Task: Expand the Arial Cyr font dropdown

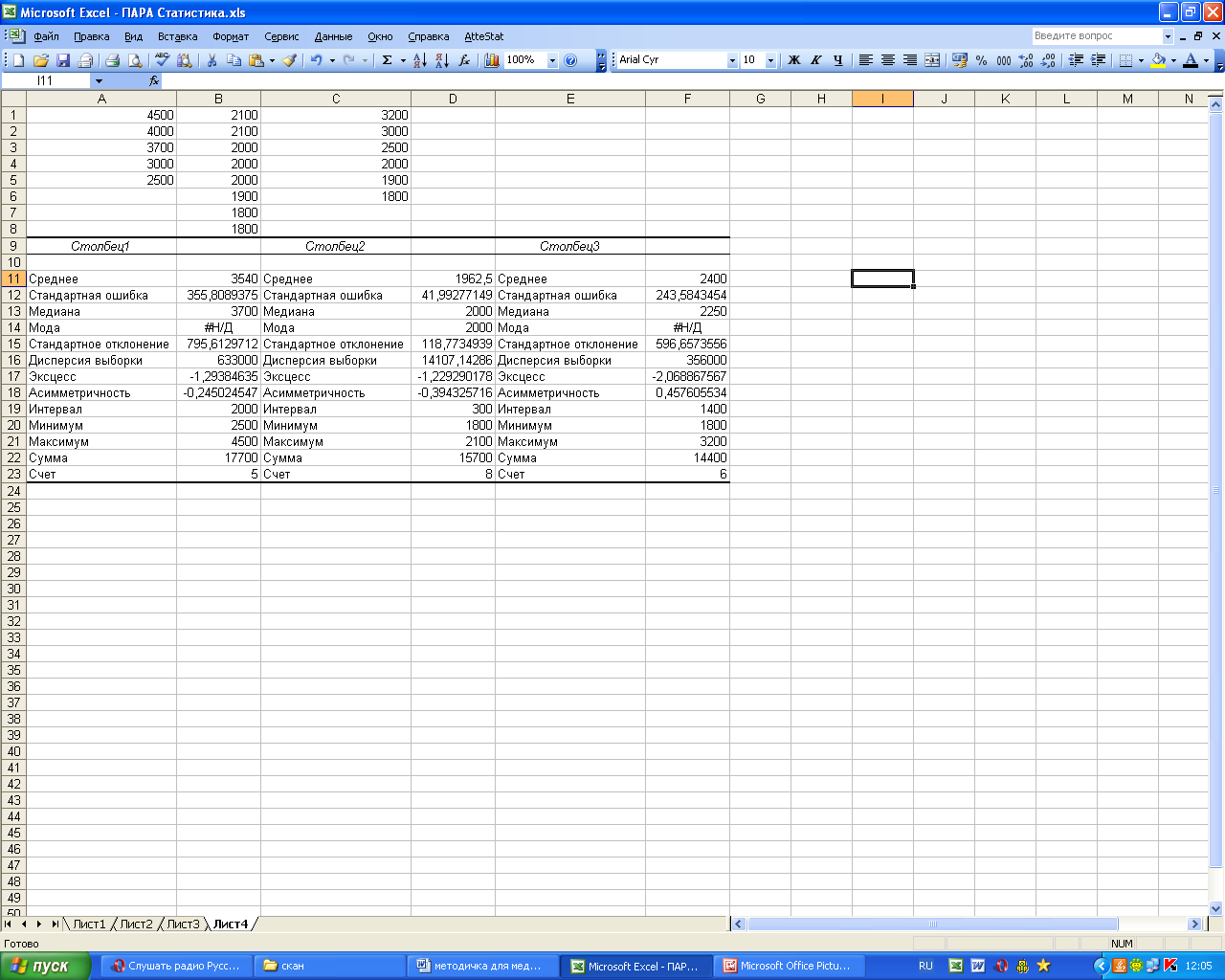Action: (732, 60)
